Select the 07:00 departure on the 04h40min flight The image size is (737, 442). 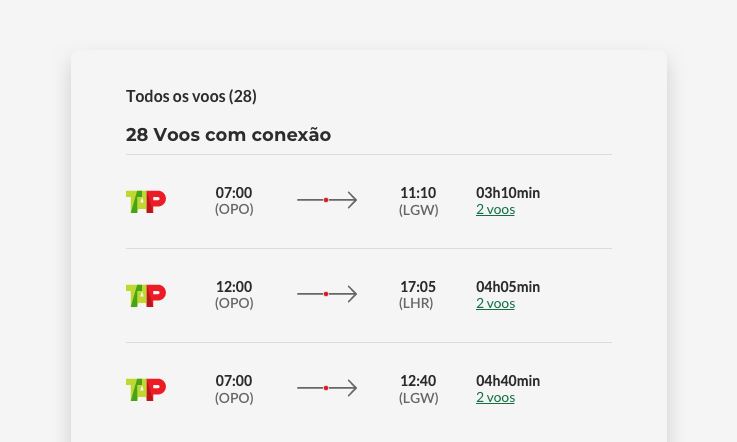coord(234,381)
